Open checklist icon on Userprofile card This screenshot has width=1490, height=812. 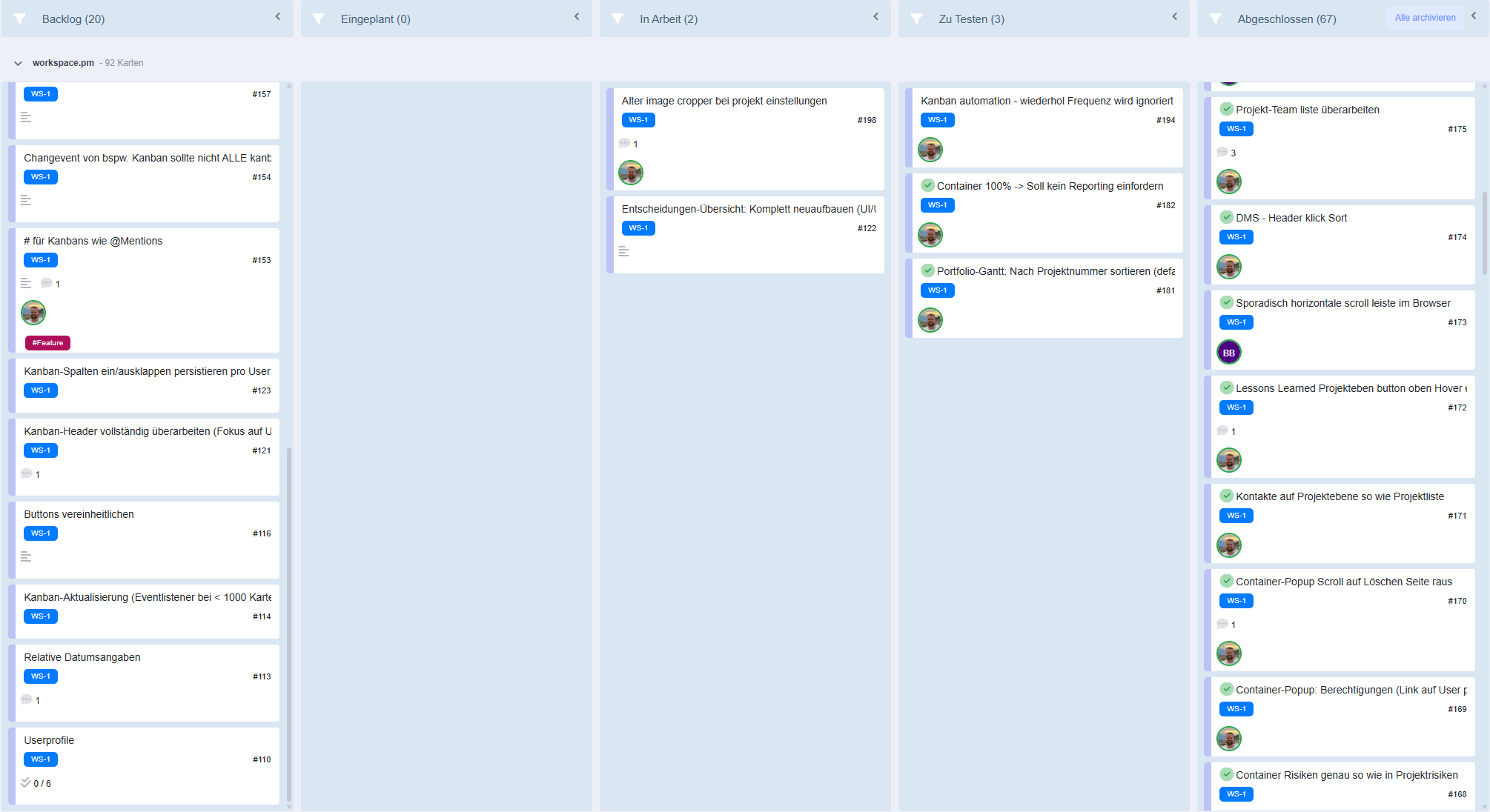click(26, 782)
